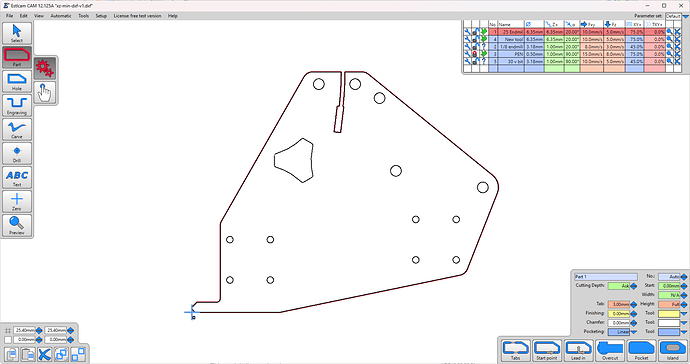Select the Pocket option
The width and height of the screenshot is (690, 364).
click(x=642, y=351)
